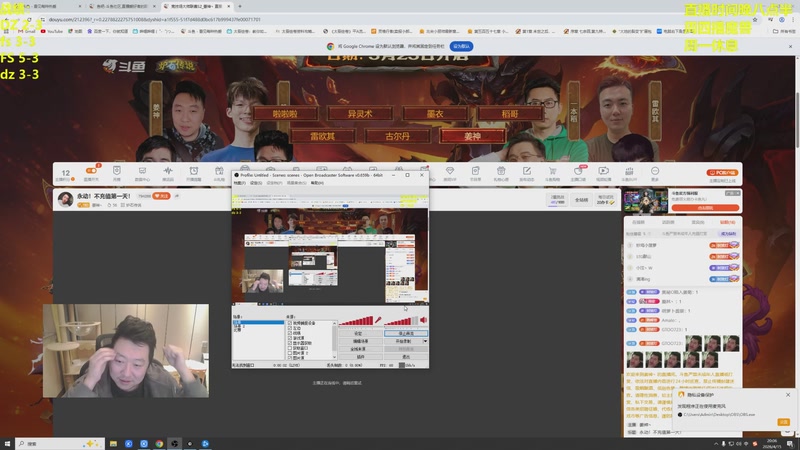Switch to the first ranking tab in chat panel
The width and height of the screenshot is (800, 450).
point(638,222)
